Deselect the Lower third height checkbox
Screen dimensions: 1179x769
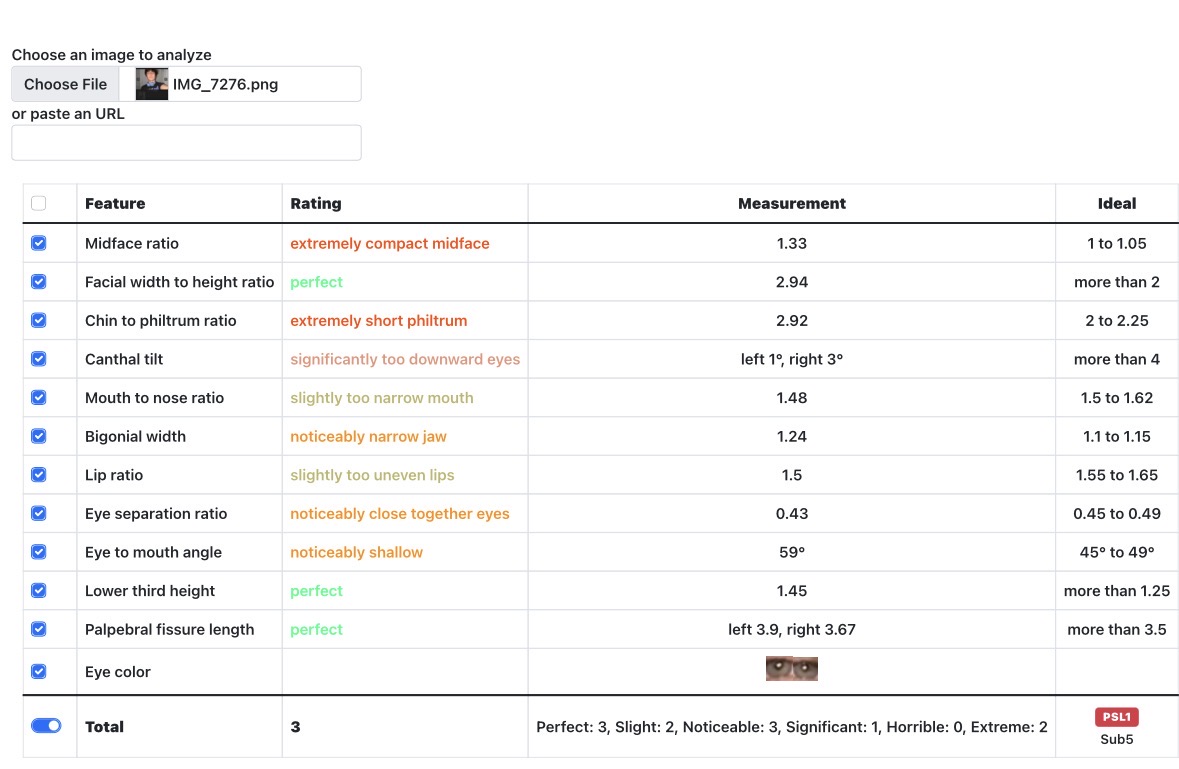coord(39,590)
